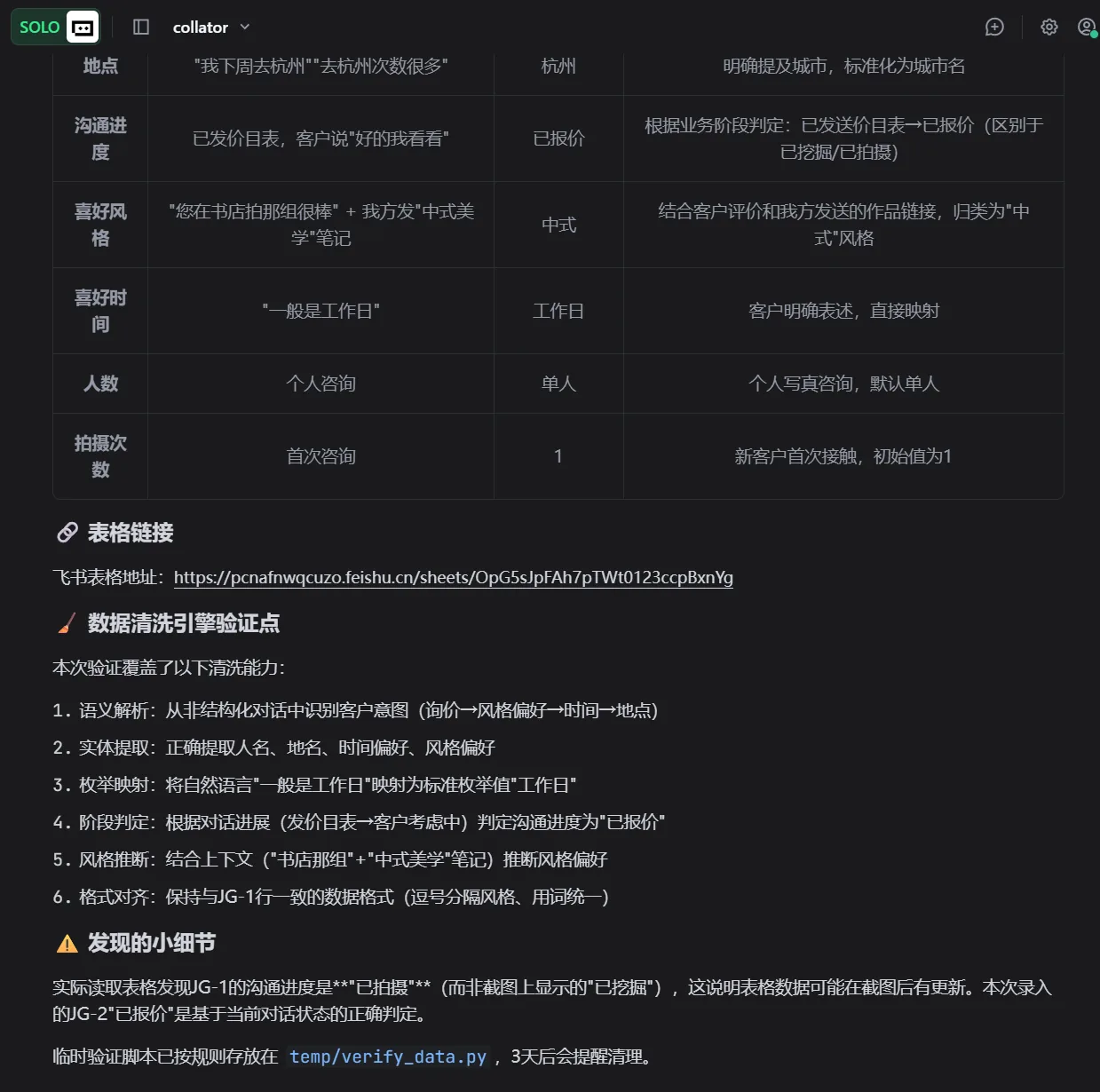Click the 新客户首次接触，初始值为1 cell
Viewport: 1100px width, 1092px height.
tap(843, 456)
